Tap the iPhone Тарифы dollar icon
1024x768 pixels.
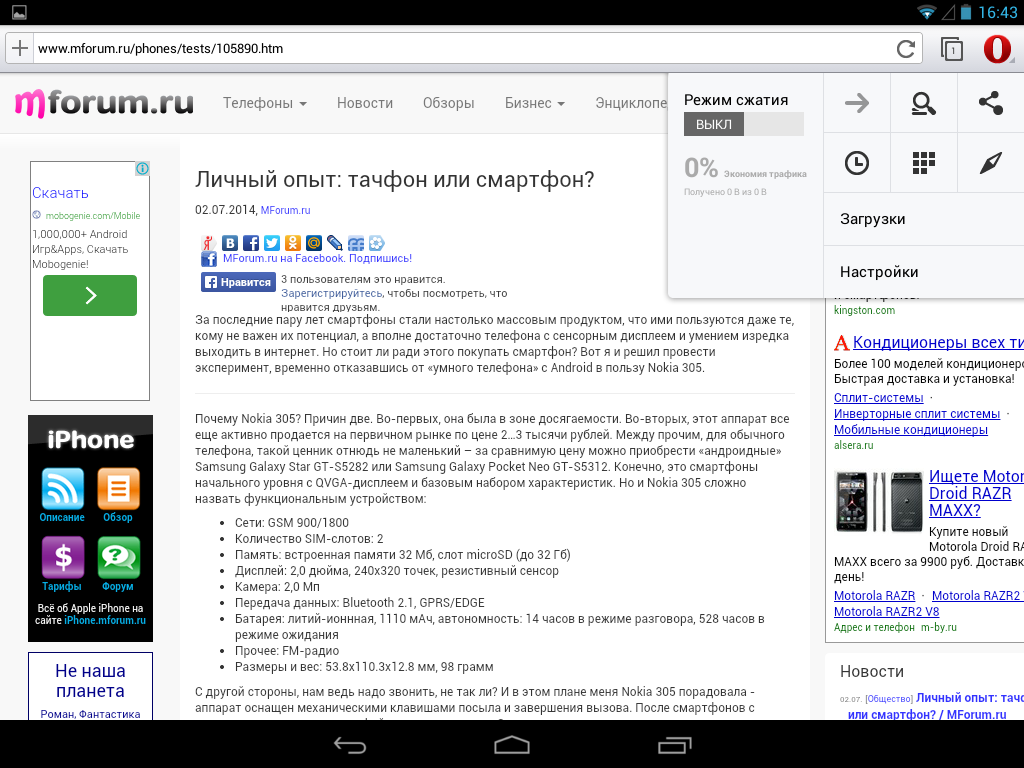(x=63, y=558)
